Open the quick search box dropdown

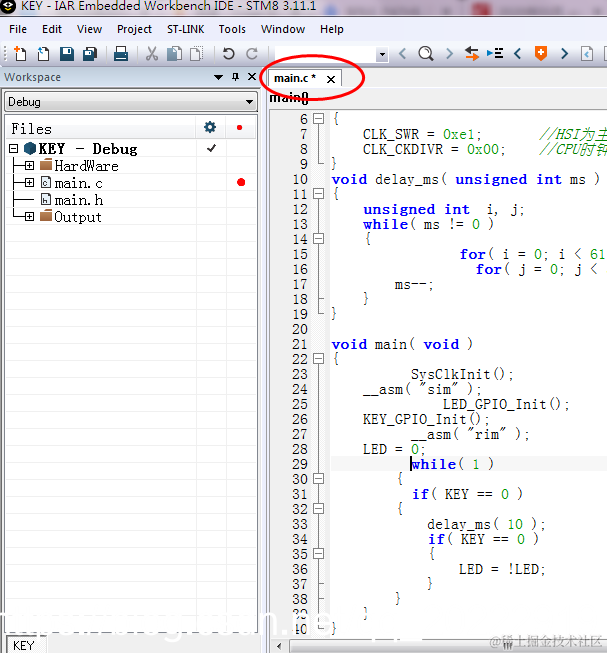click(x=382, y=54)
